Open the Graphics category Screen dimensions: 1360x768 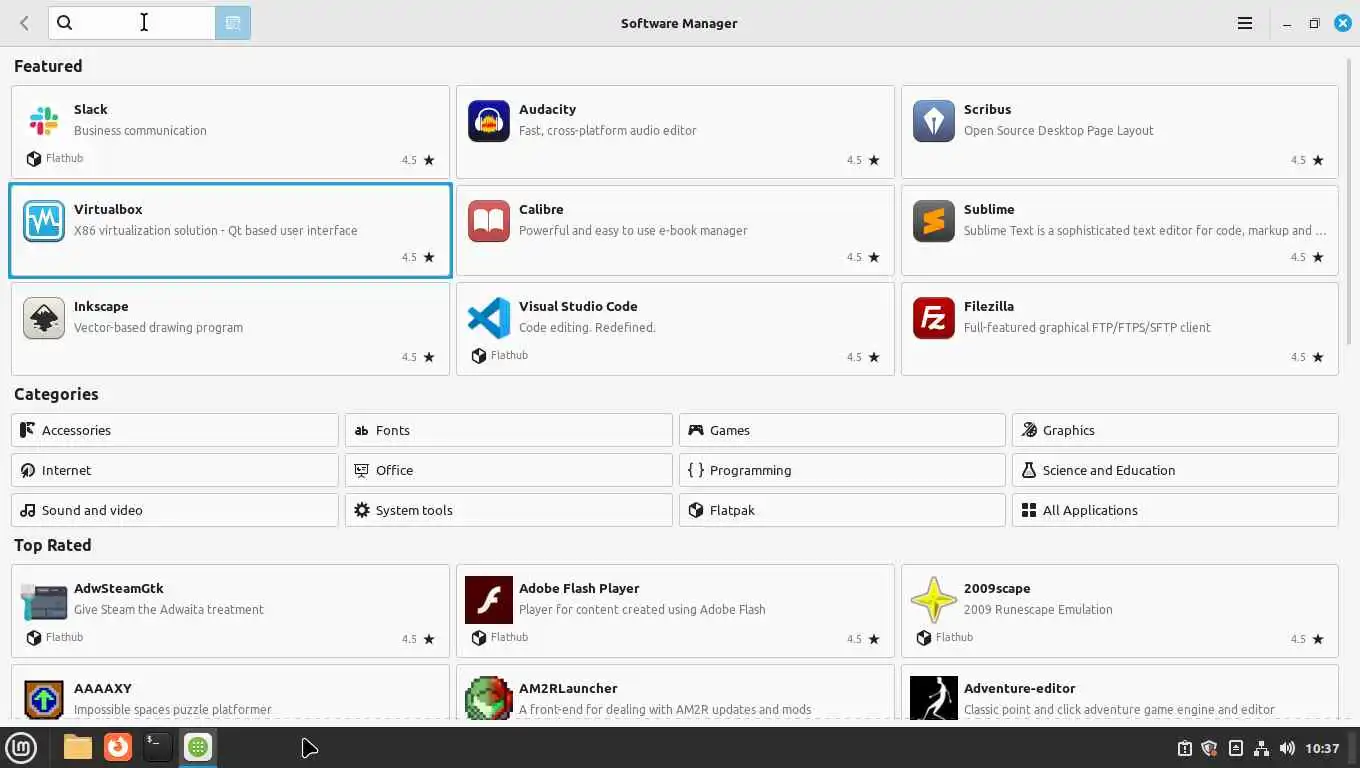tap(1175, 430)
